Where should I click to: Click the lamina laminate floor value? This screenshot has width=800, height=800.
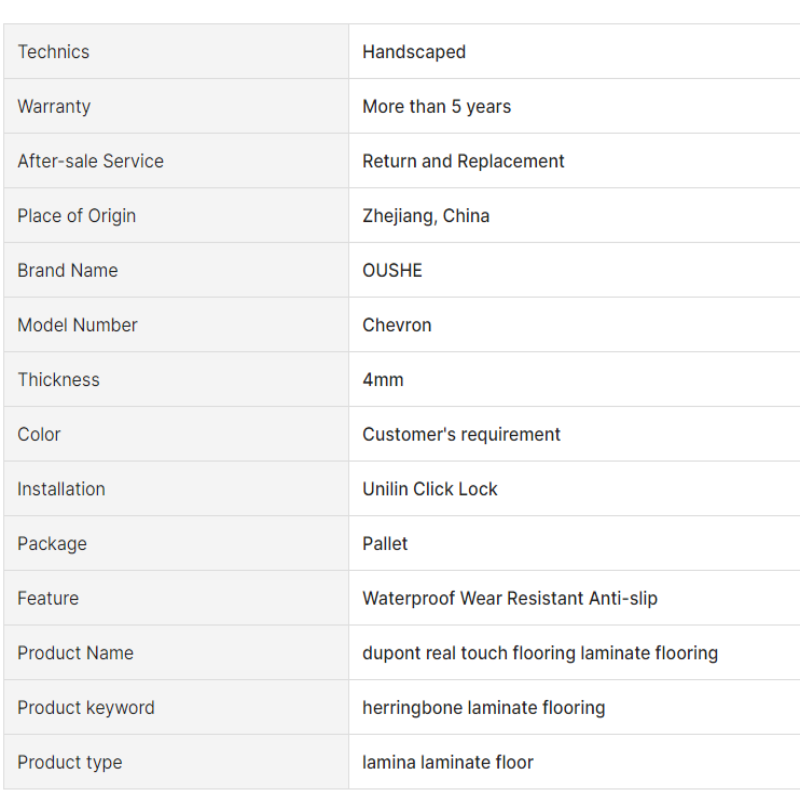click(448, 762)
